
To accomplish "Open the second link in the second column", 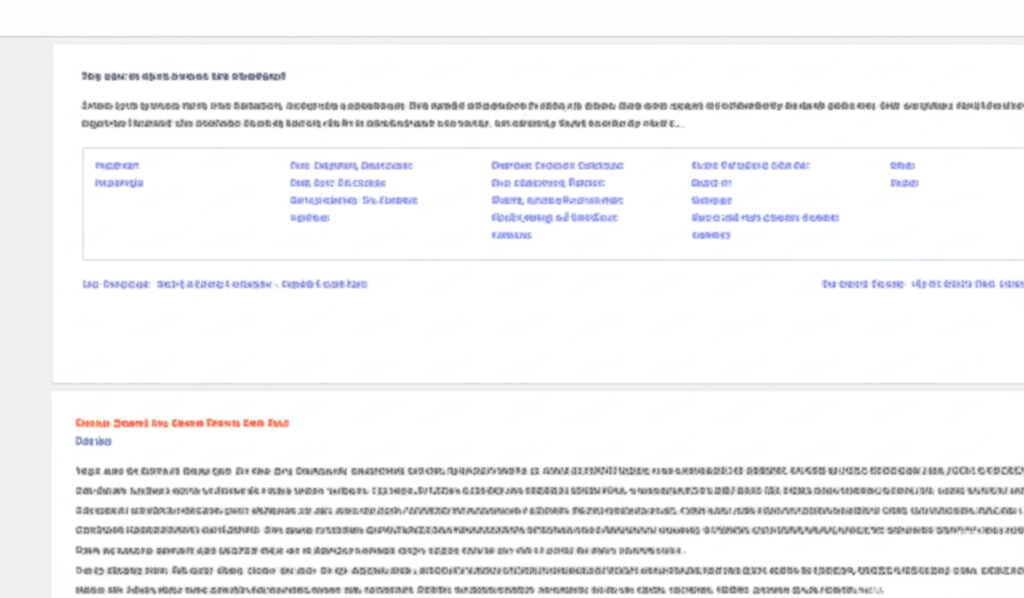I will [x=338, y=183].
